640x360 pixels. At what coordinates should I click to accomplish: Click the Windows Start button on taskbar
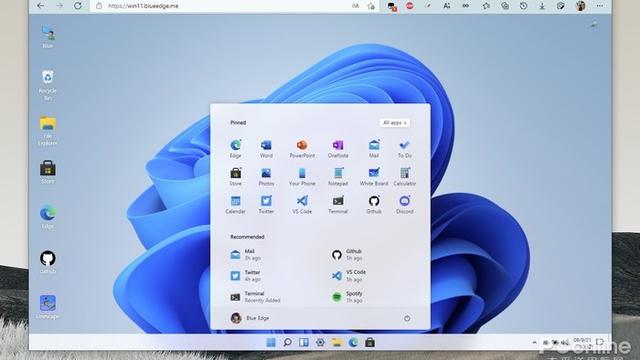tap(271, 342)
